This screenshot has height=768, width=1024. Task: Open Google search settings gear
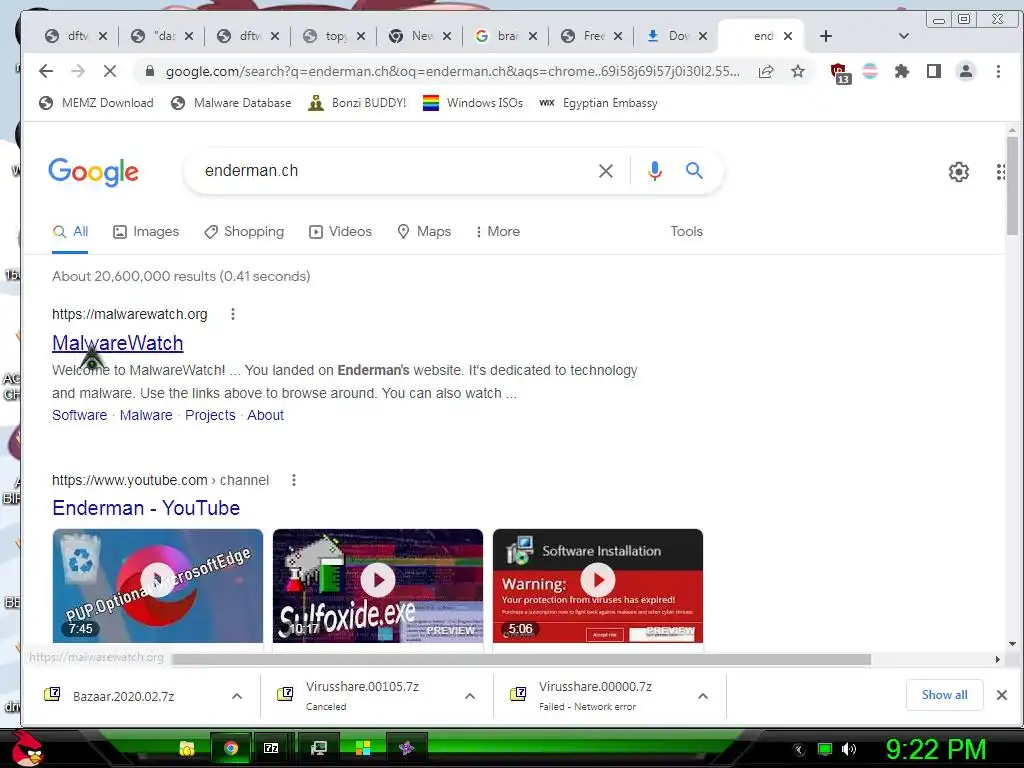[x=959, y=172]
